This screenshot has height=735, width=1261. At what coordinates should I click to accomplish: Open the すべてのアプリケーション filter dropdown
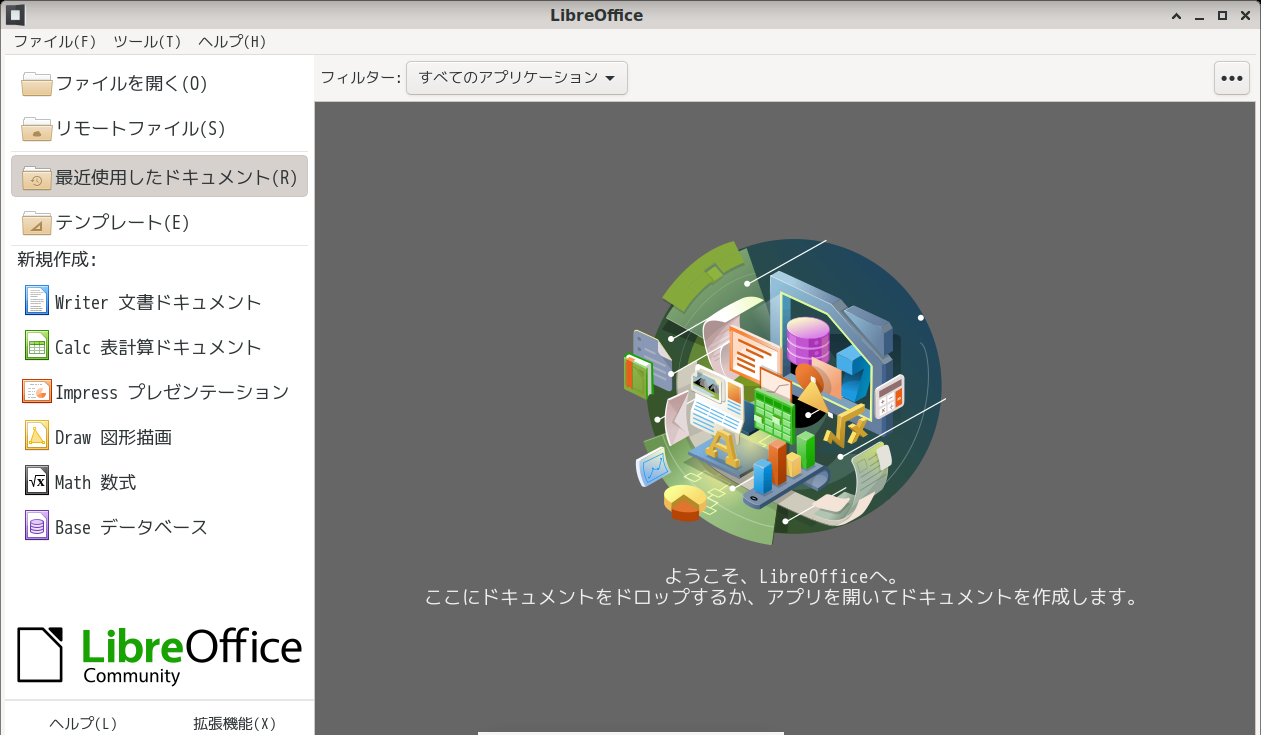516,78
